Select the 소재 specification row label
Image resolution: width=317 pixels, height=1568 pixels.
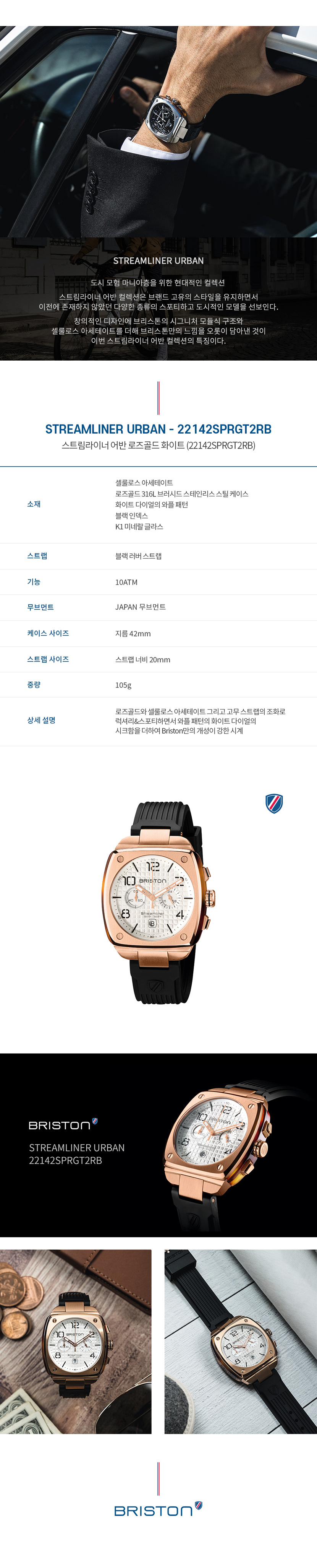34,504
